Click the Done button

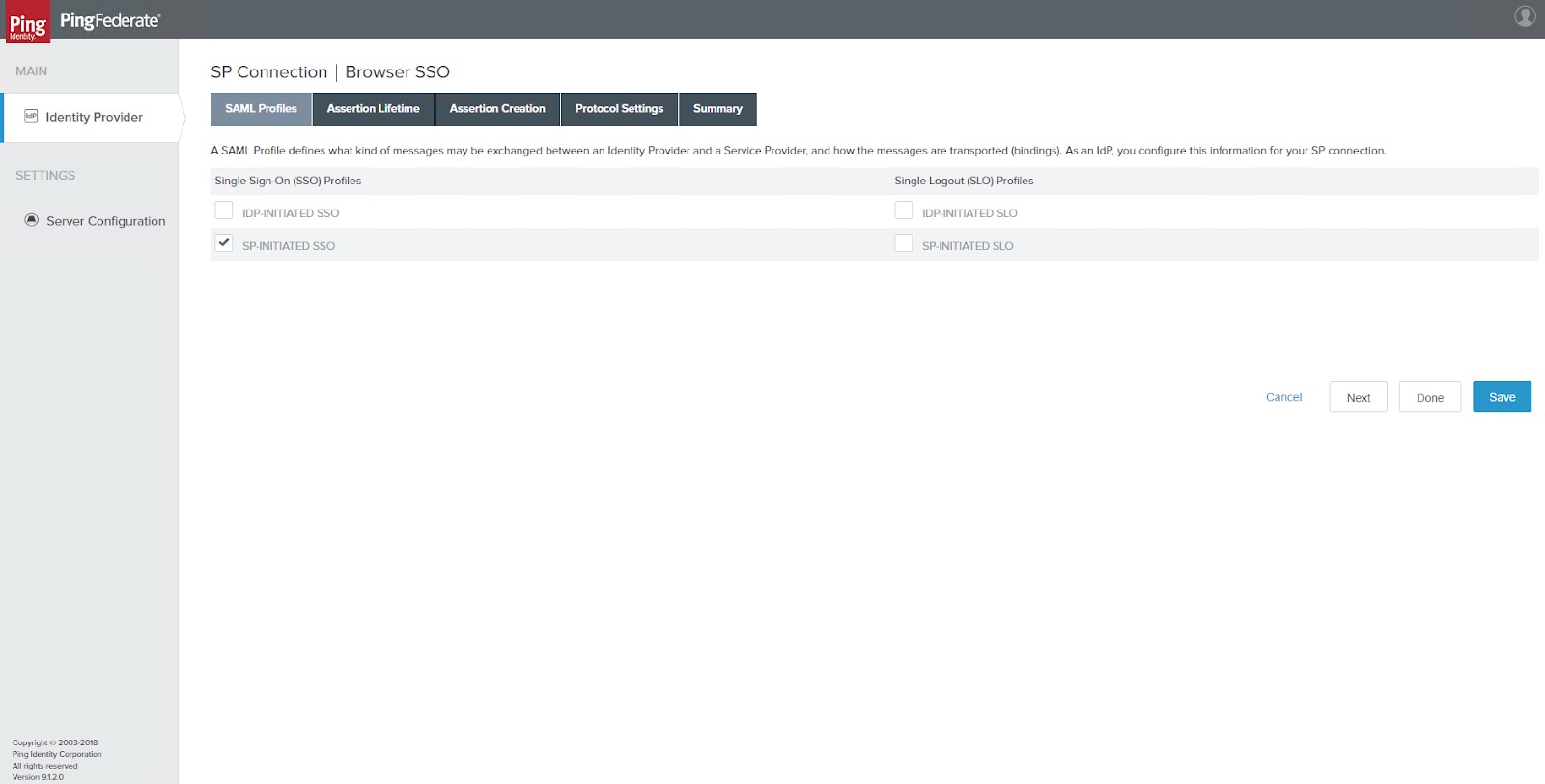click(1429, 398)
